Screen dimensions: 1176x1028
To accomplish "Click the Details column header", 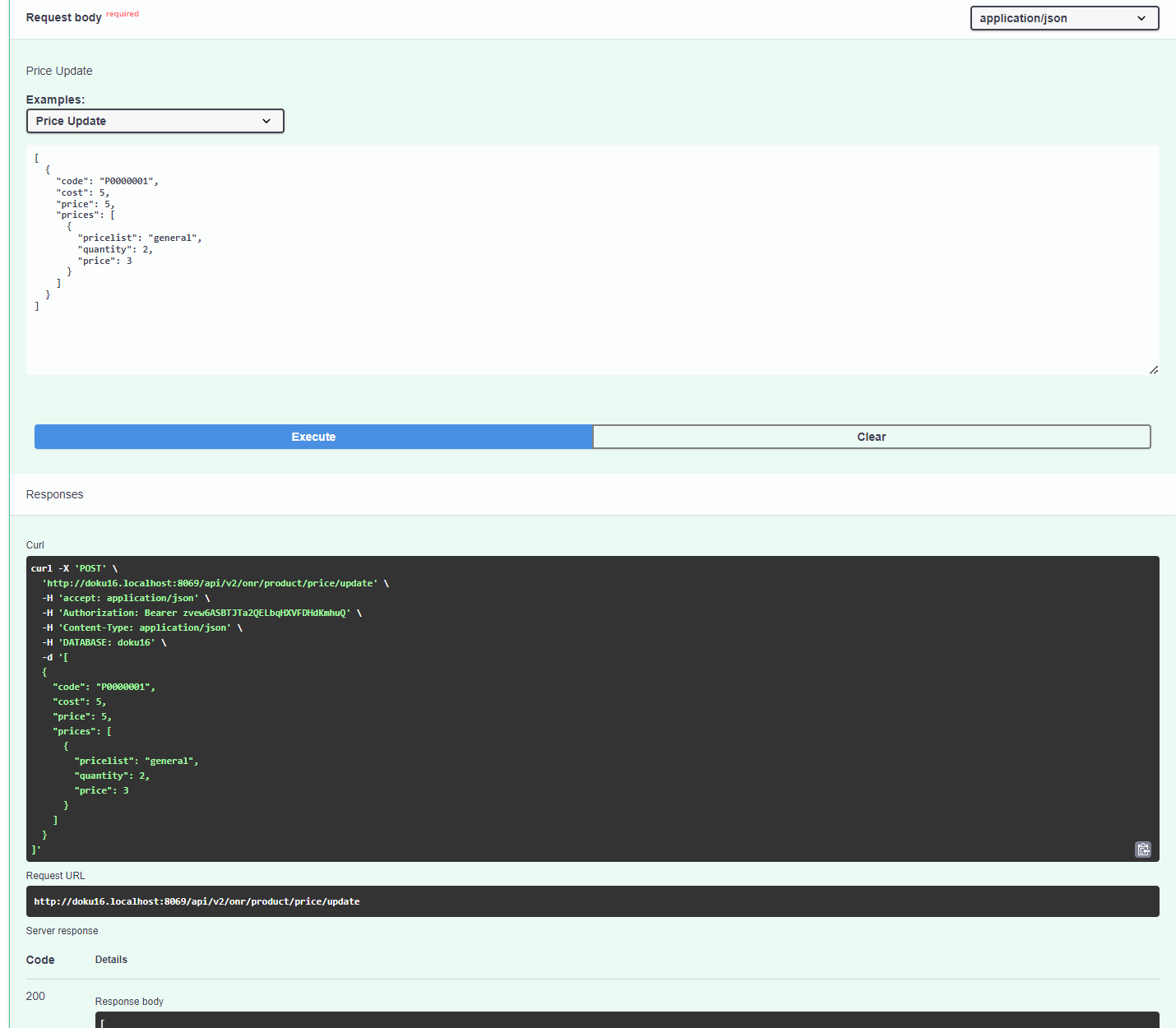I will coord(111,960).
